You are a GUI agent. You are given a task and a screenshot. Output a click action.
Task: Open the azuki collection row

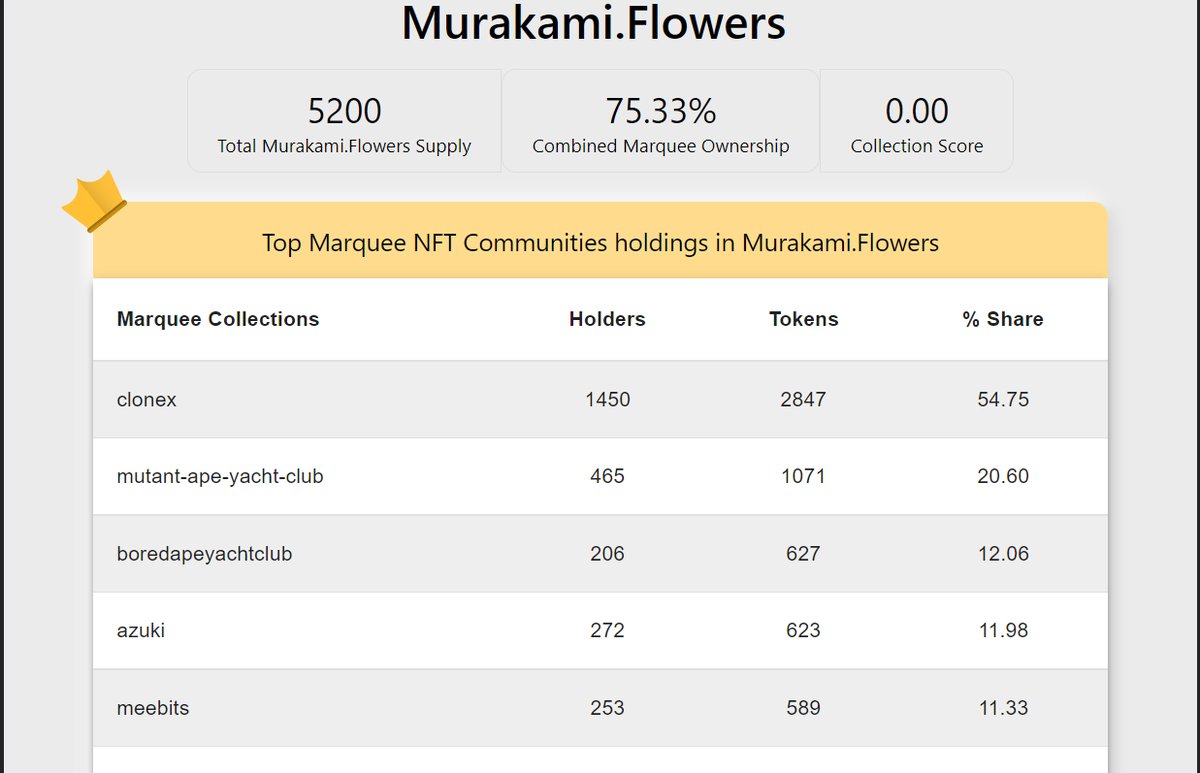point(600,630)
